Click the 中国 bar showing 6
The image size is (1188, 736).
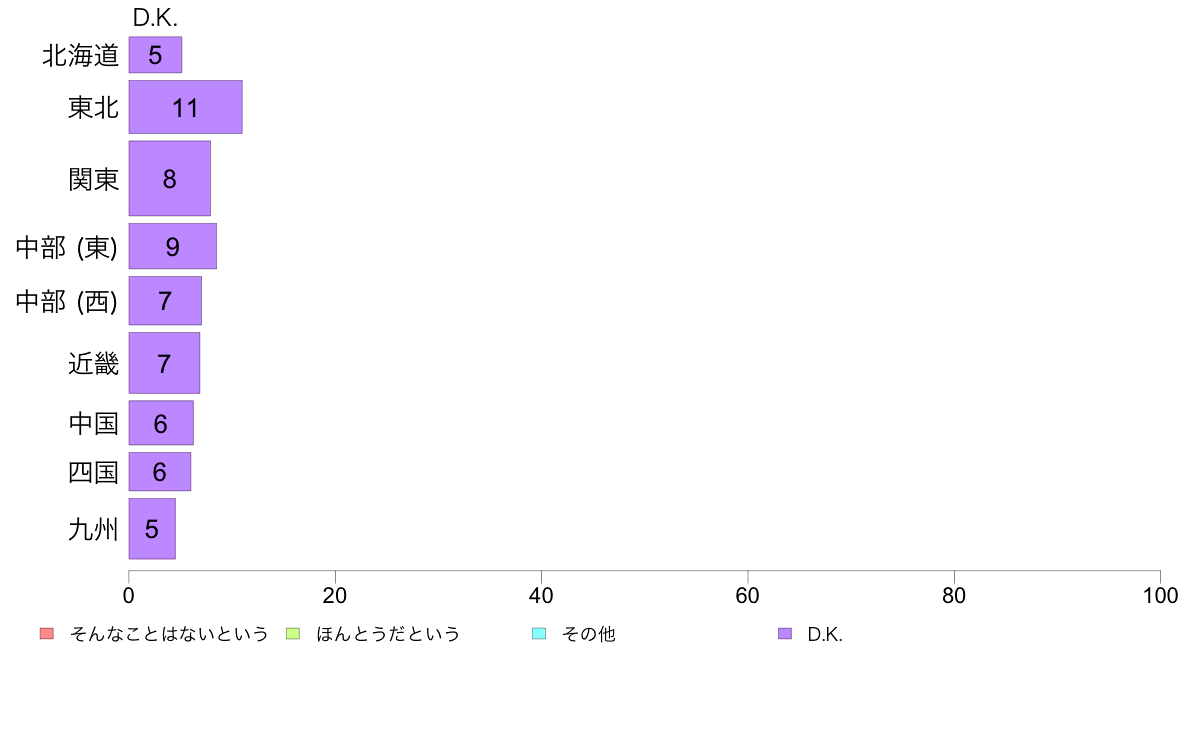pyautogui.click(x=161, y=422)
